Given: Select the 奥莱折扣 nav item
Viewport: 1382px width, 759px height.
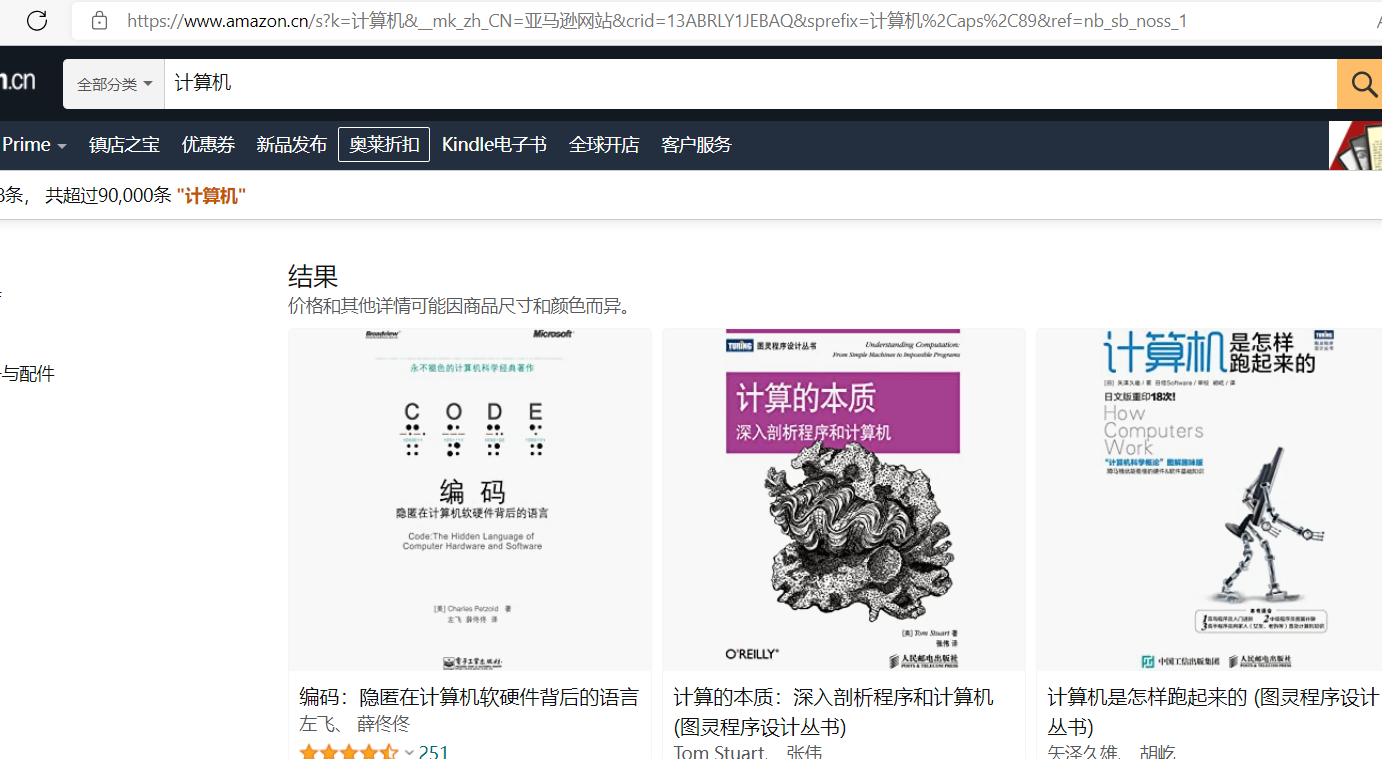Looking at the screenshot, I should point(384,144).
